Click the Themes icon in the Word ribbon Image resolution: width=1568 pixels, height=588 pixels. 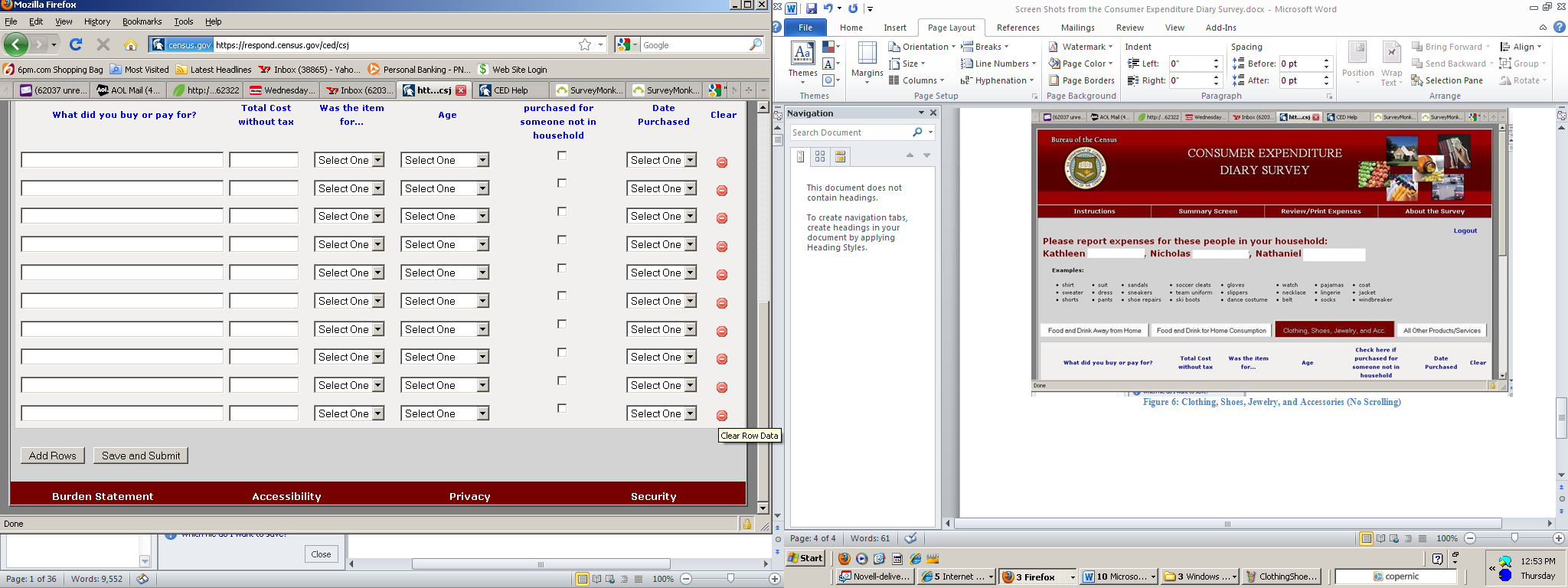[802, 62]
